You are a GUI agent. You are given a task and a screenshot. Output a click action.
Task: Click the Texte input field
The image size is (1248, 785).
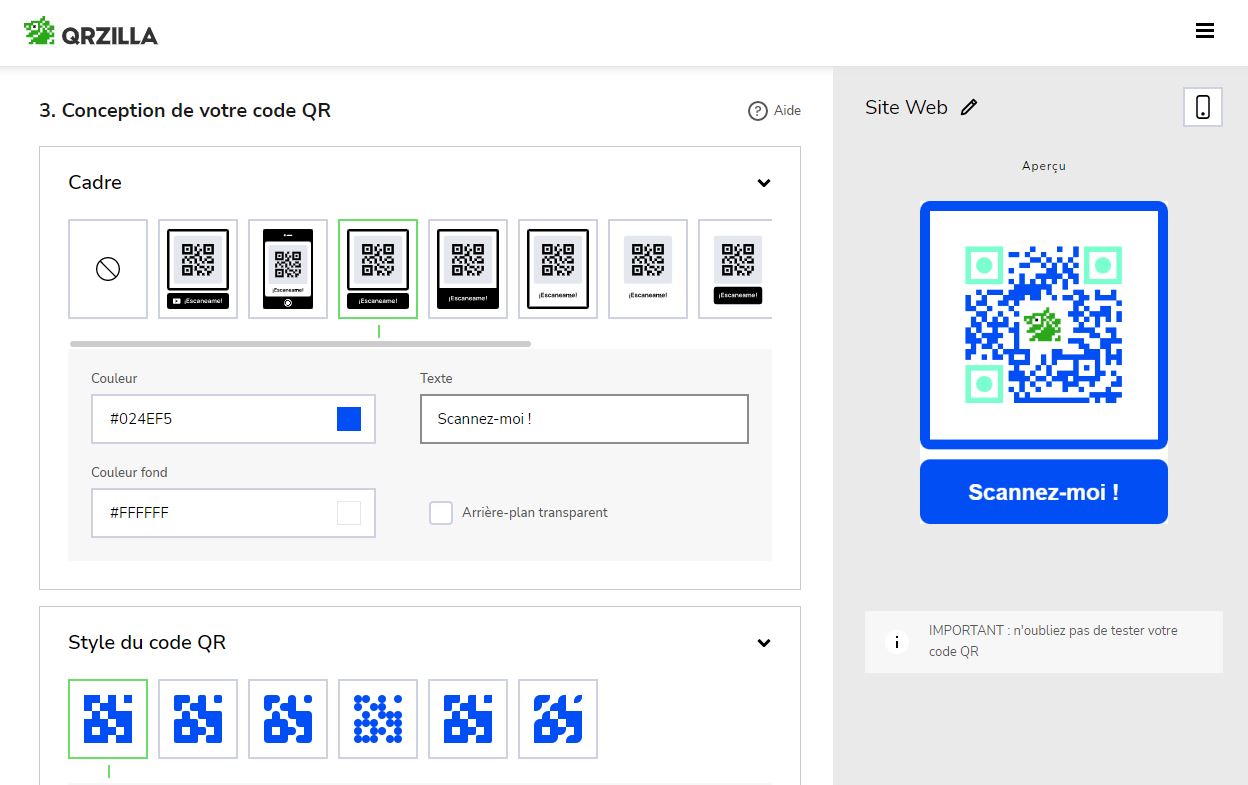coord(584,419)
